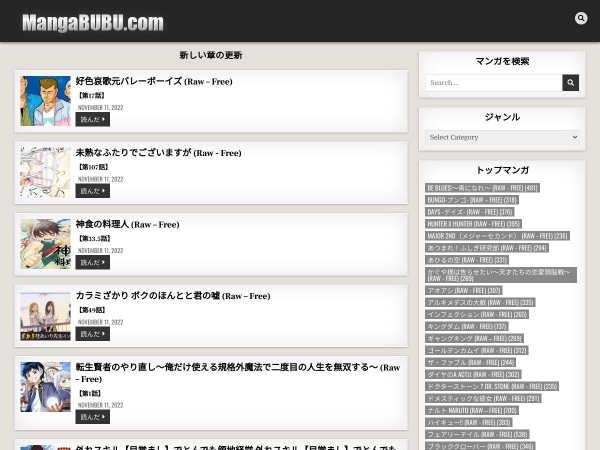The image size is (600, 450).
Task: Select the ゴールデンカムイ tag
Action: coord(477,351)
